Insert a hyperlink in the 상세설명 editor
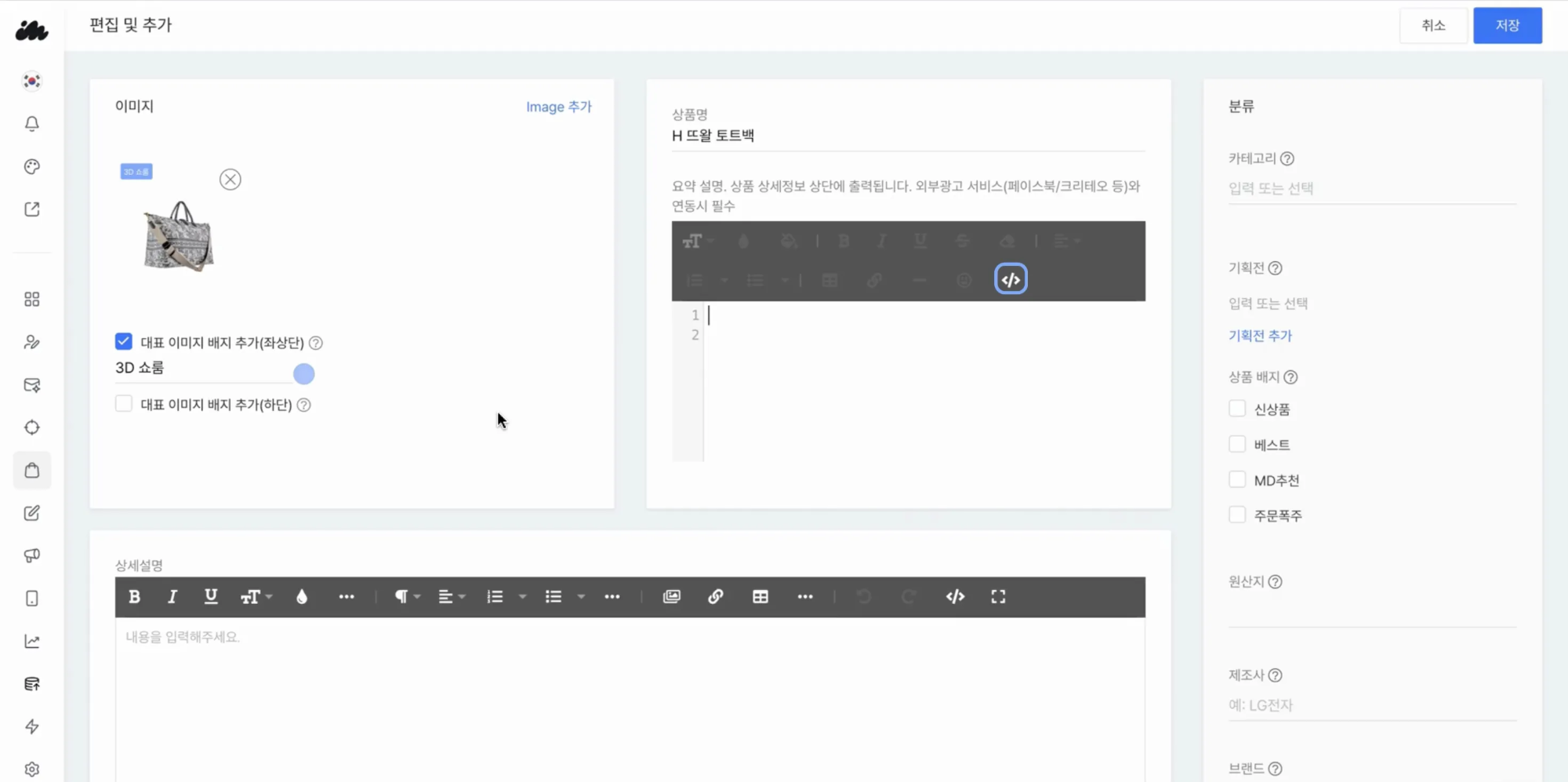This screenshot has height=782, width=1568. coord(715,597)
